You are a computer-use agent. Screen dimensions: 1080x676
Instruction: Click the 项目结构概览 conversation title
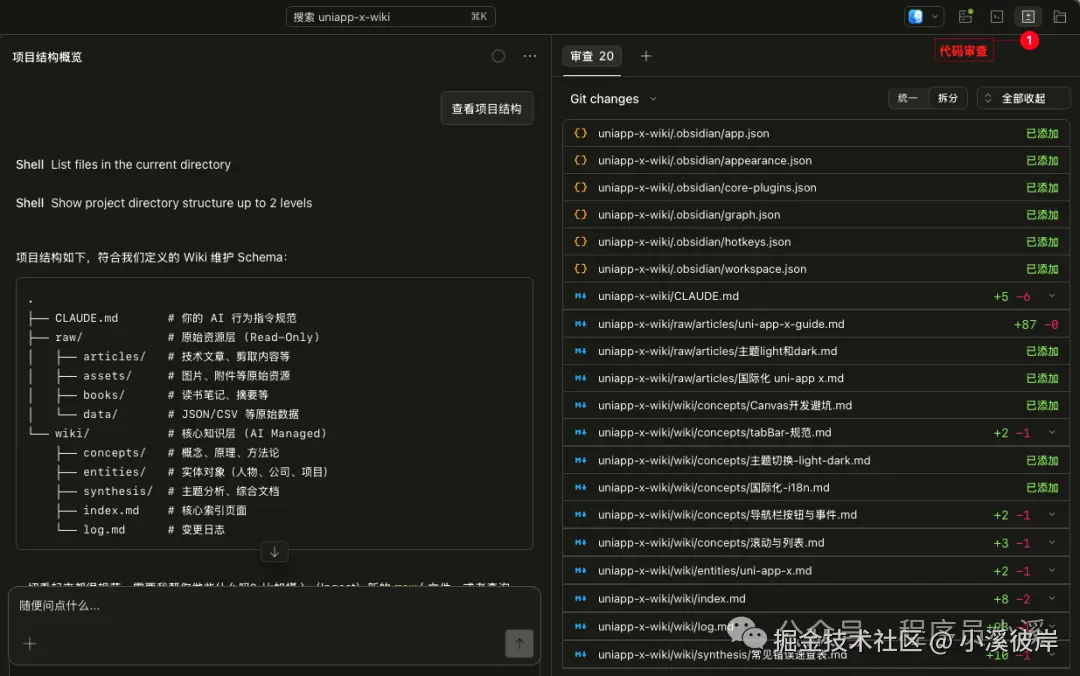47,57
